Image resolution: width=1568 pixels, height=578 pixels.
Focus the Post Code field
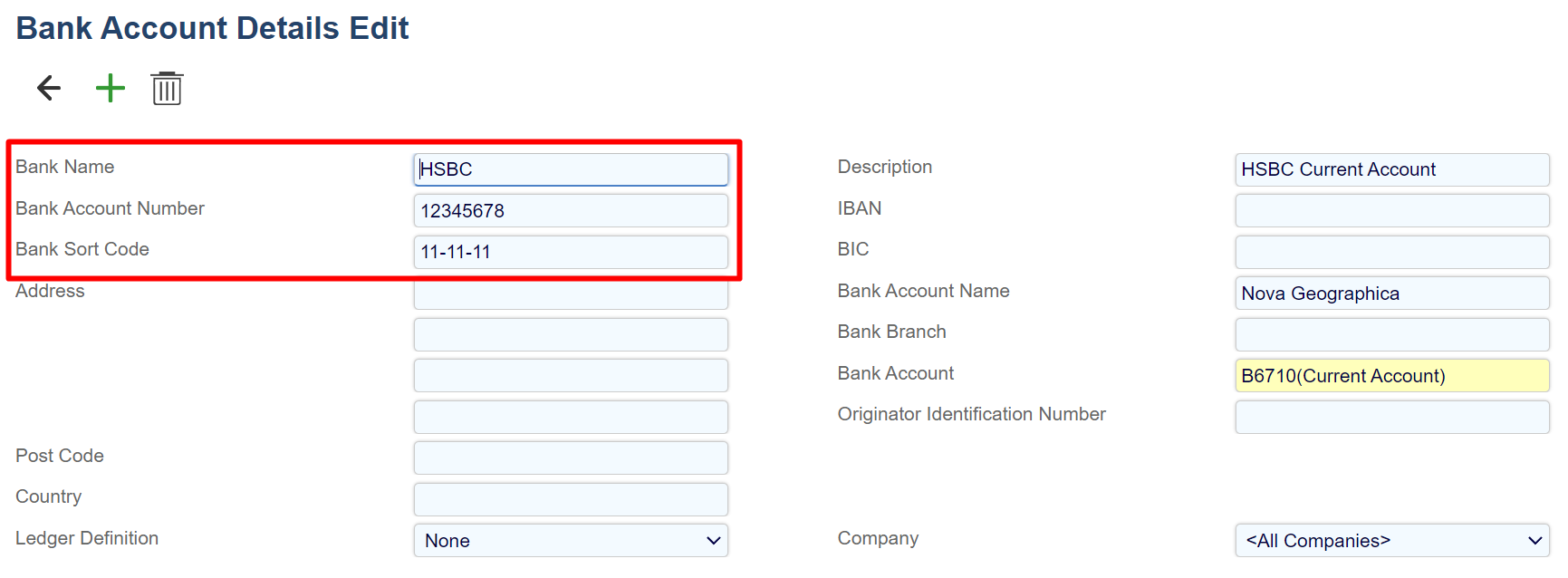tap(571, 458)
